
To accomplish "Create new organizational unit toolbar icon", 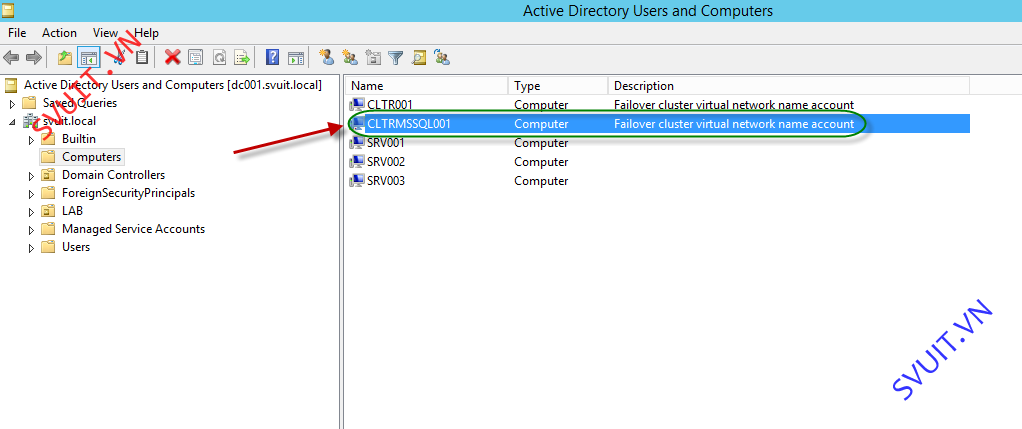I will coord(373,57).
